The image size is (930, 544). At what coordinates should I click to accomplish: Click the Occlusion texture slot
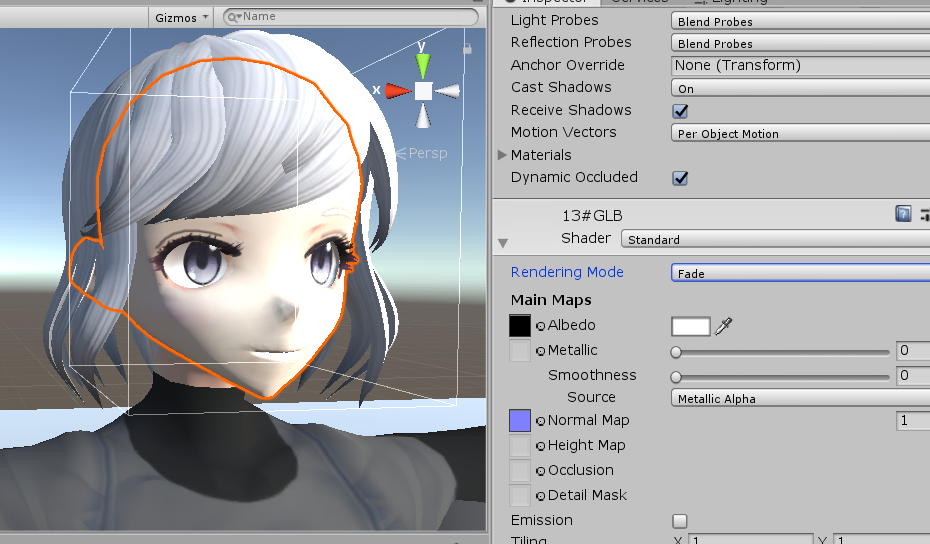pyautogui.click(x=520, y=470)
